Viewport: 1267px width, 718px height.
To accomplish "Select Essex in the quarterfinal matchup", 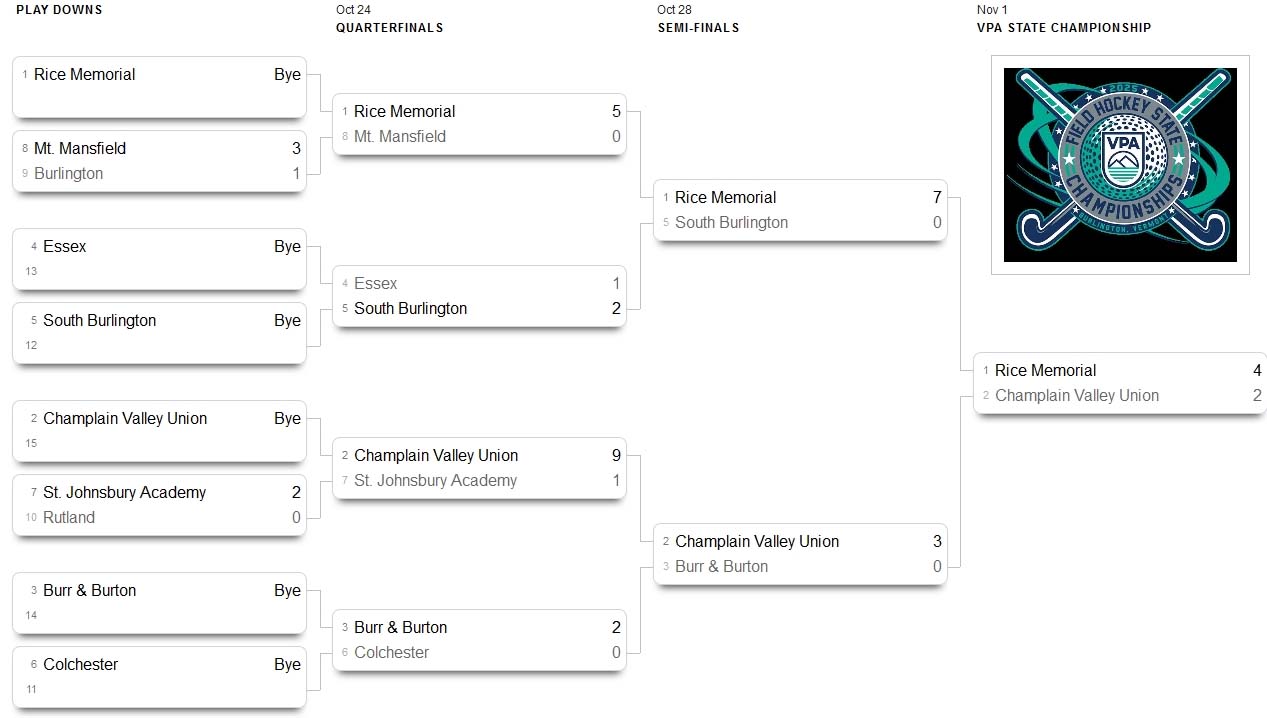I will coord(375,284).
